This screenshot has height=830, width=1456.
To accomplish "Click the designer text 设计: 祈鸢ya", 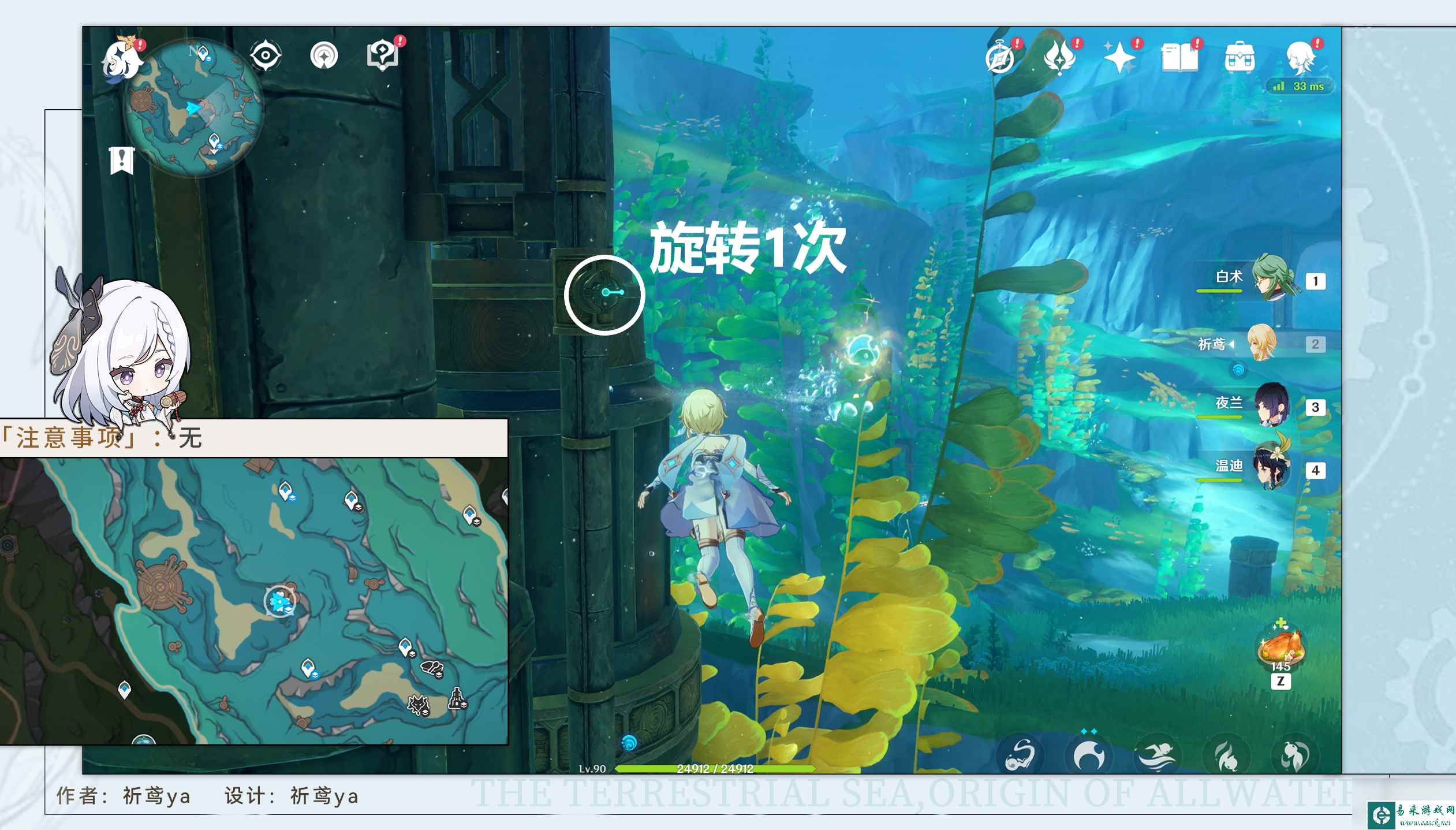I will point(292,795).
